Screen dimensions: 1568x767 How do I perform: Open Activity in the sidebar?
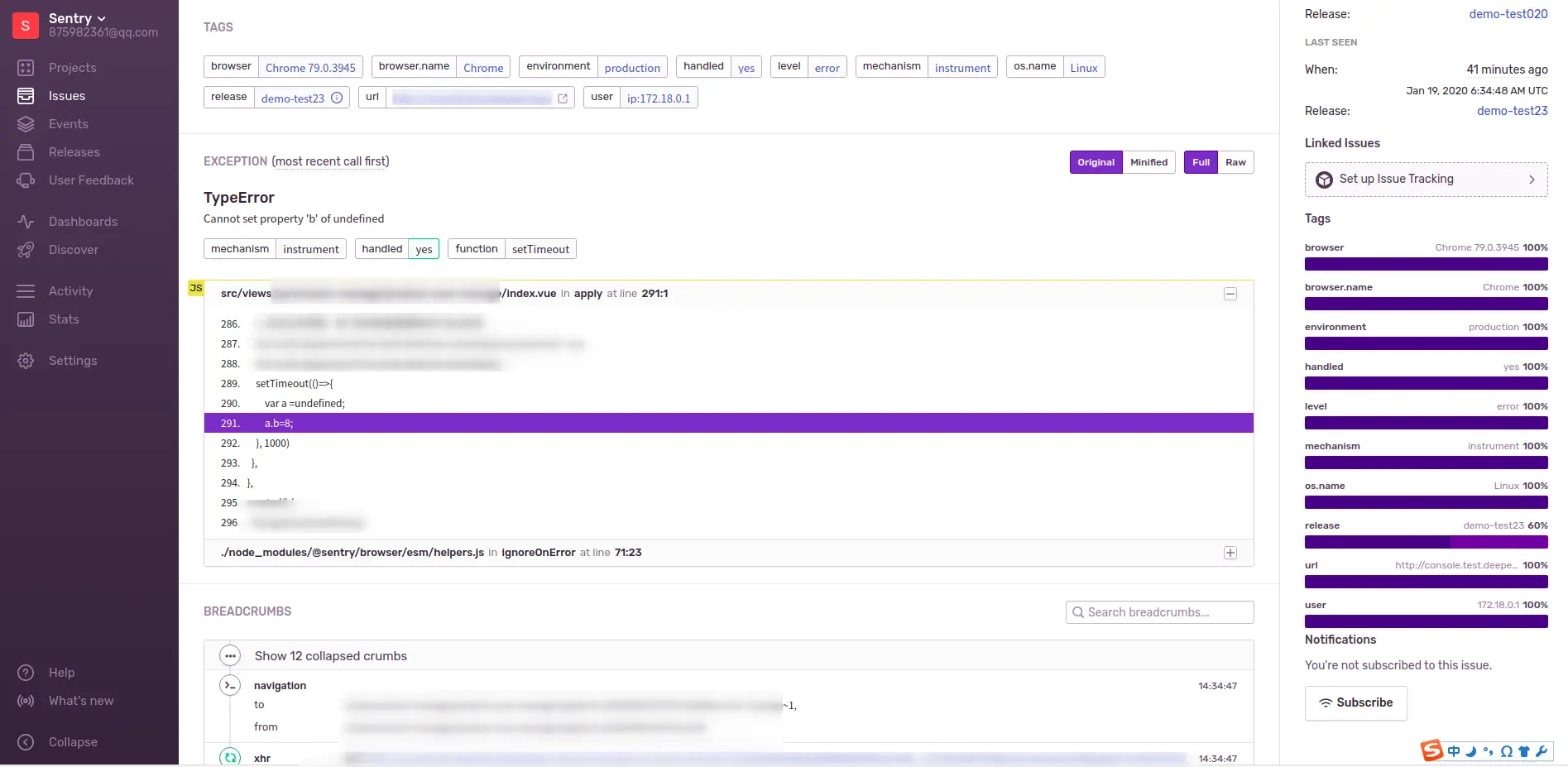[x=71, y=291]
